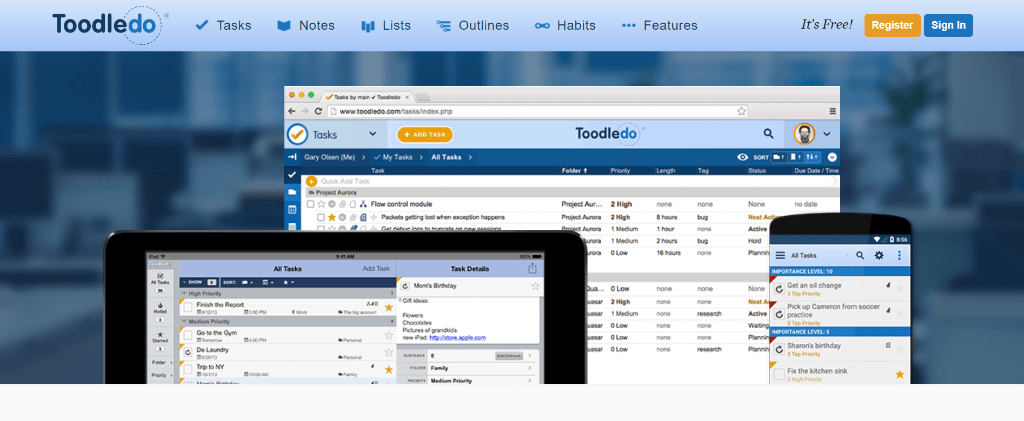Check off Finish the Report on the iPad
1024x421 pixels.
tap(188, 307)
